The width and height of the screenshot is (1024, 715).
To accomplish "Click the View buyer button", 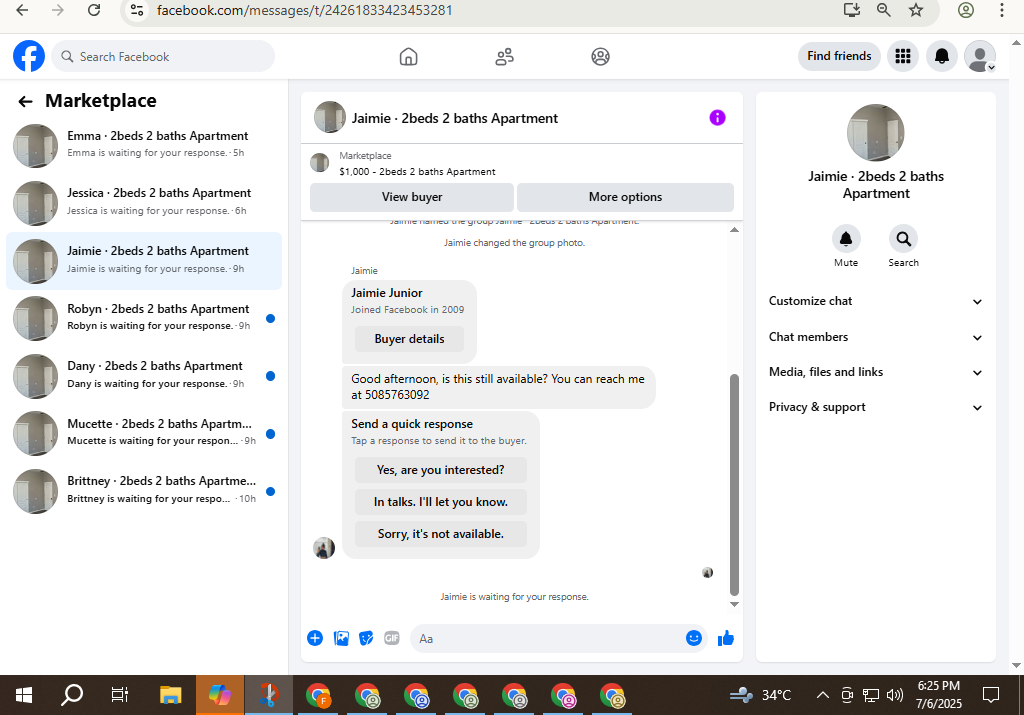I will pyautogui.click(x=411, y=197).
